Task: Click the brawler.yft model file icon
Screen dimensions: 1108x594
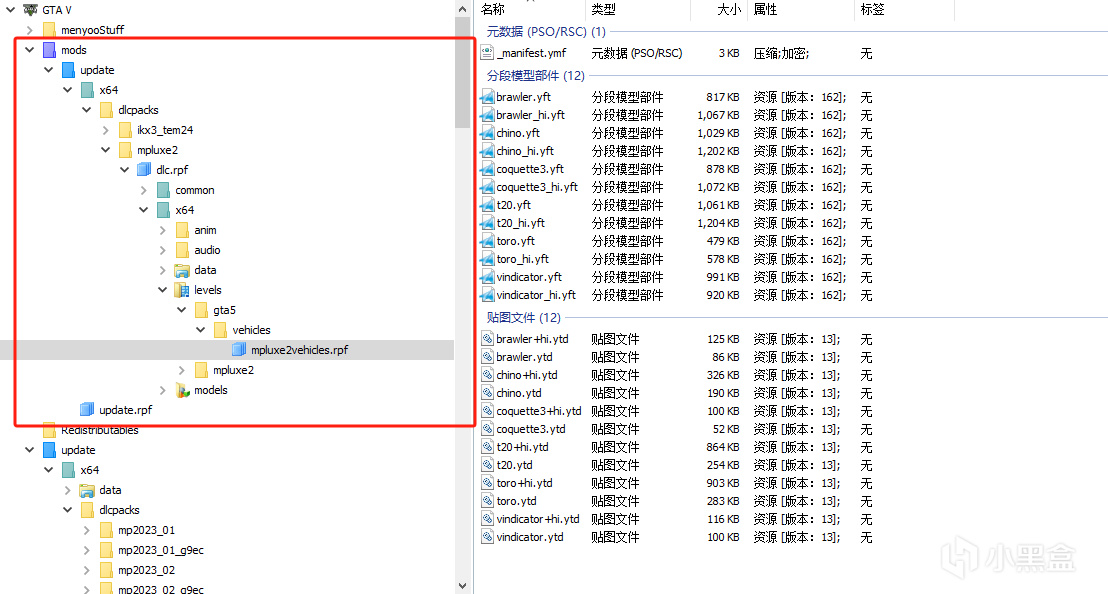Action: pyautogui.click(x=487, y=97)
